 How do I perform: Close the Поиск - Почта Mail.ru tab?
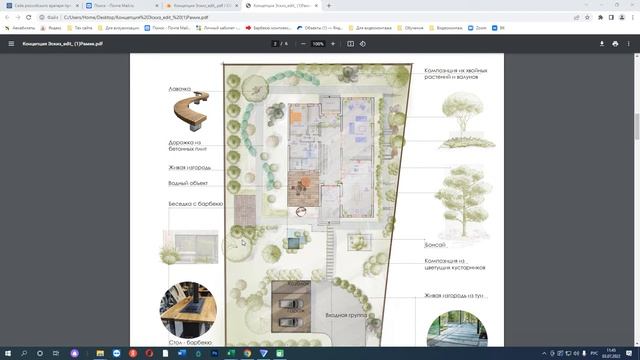point(157,6)
